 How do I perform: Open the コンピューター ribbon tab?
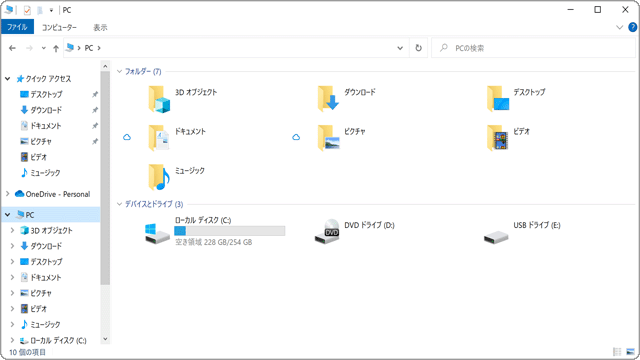[59, 27]
